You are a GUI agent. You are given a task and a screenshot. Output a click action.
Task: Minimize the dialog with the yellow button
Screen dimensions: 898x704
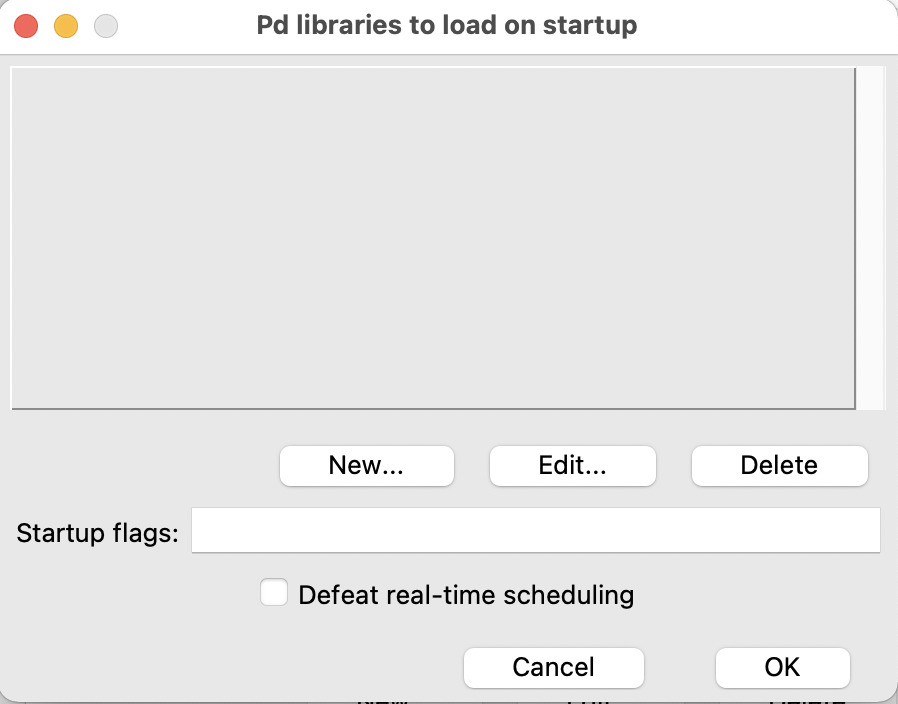tap(66, 26)
